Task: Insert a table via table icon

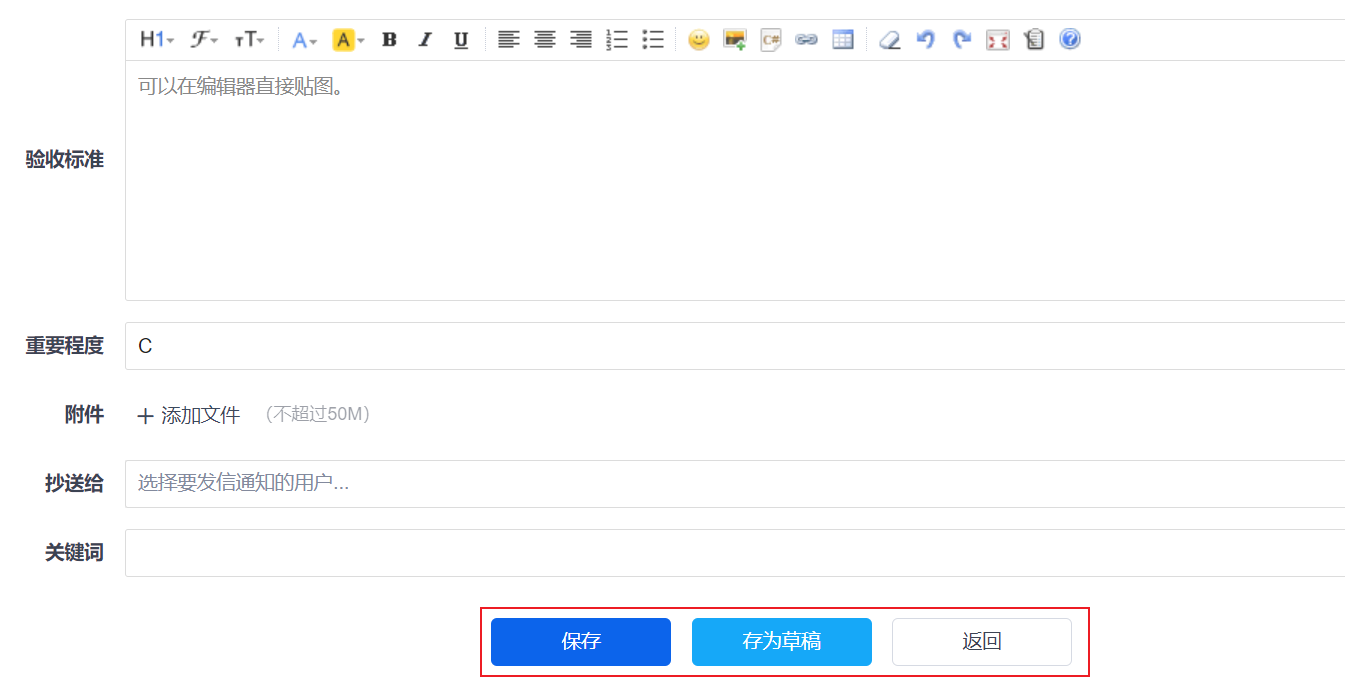Action: point(843,40)
